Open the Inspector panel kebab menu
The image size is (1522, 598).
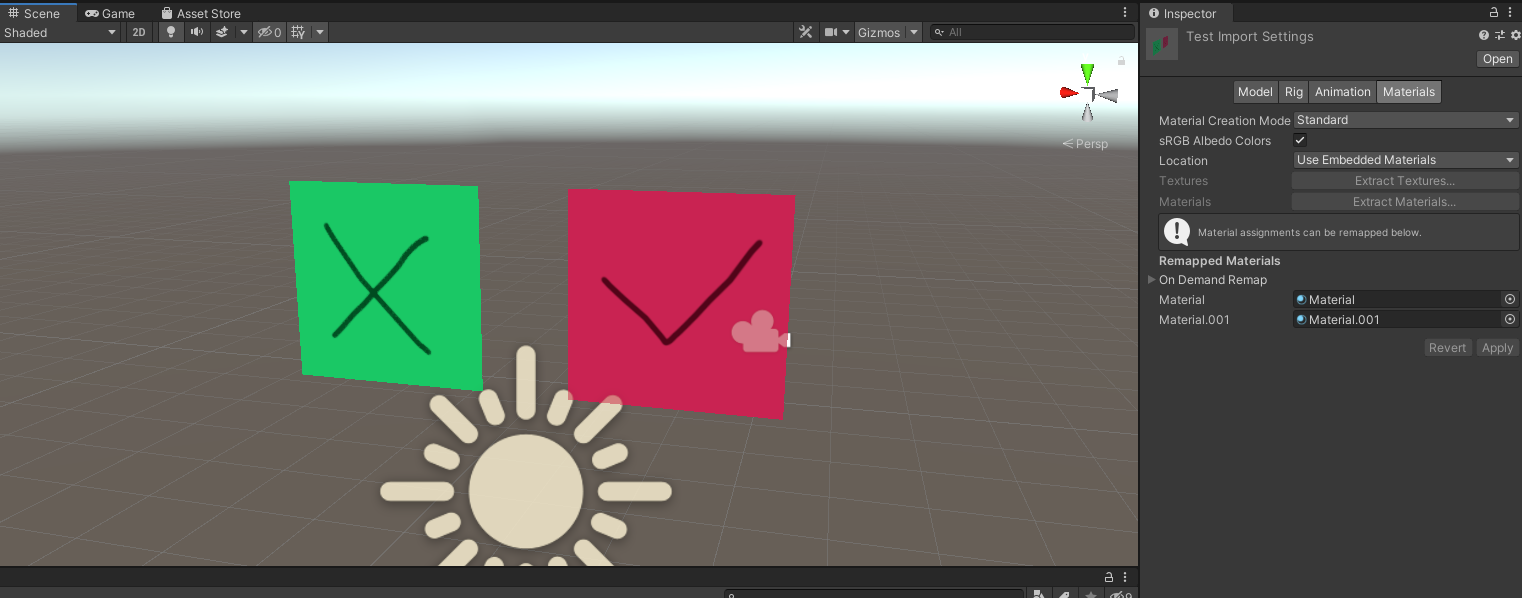[1510, 12]
